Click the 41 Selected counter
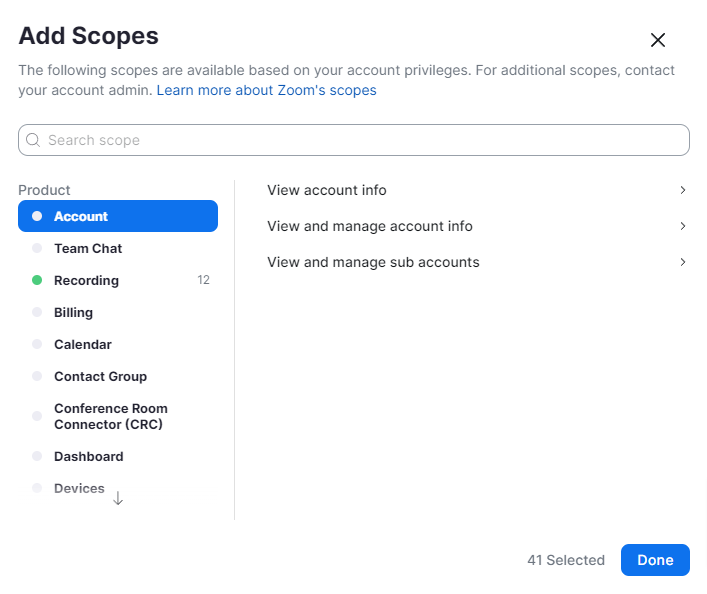707x594 pixels. pos(565,560)
